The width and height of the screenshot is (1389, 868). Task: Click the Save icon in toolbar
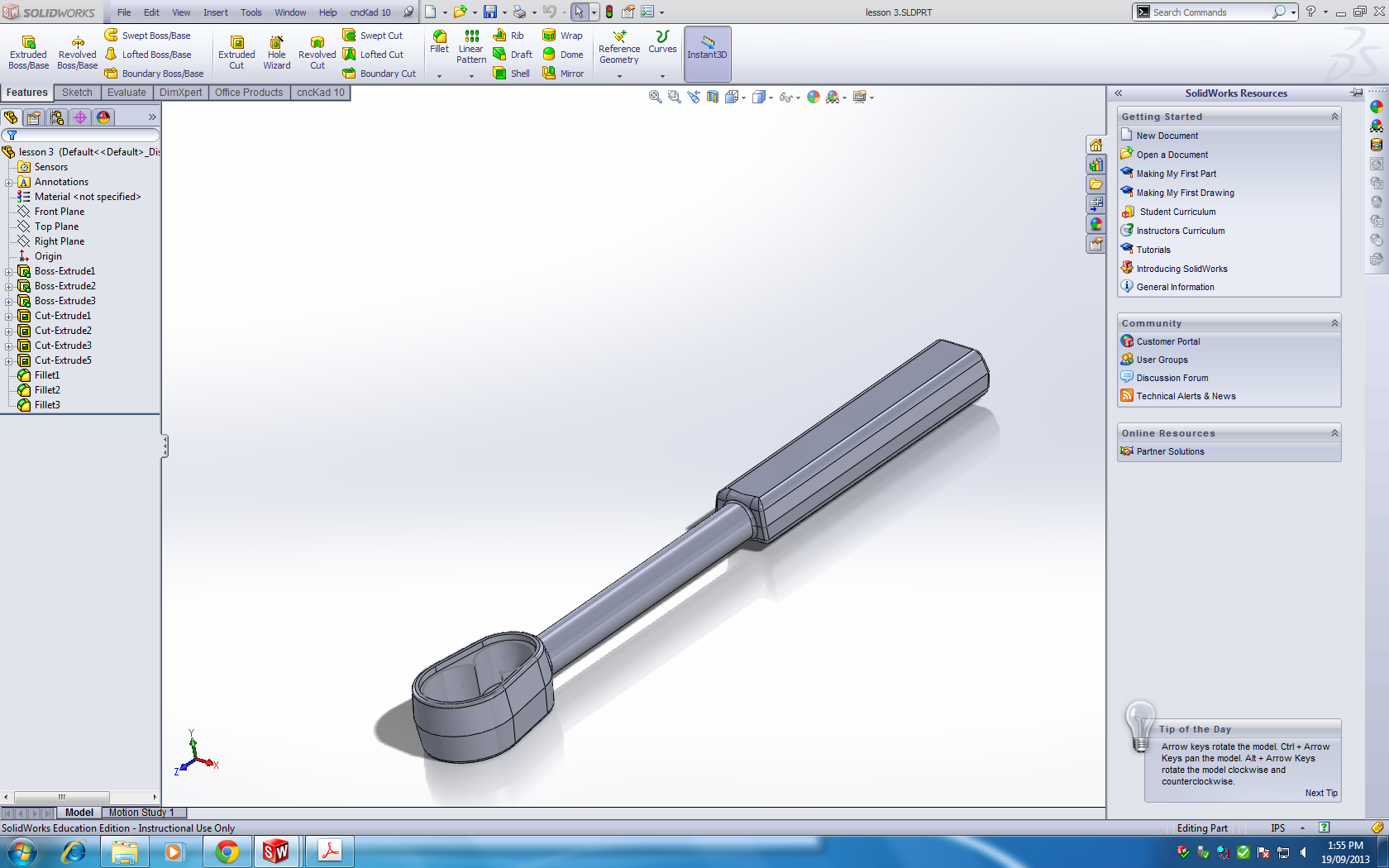click(490, 12)
